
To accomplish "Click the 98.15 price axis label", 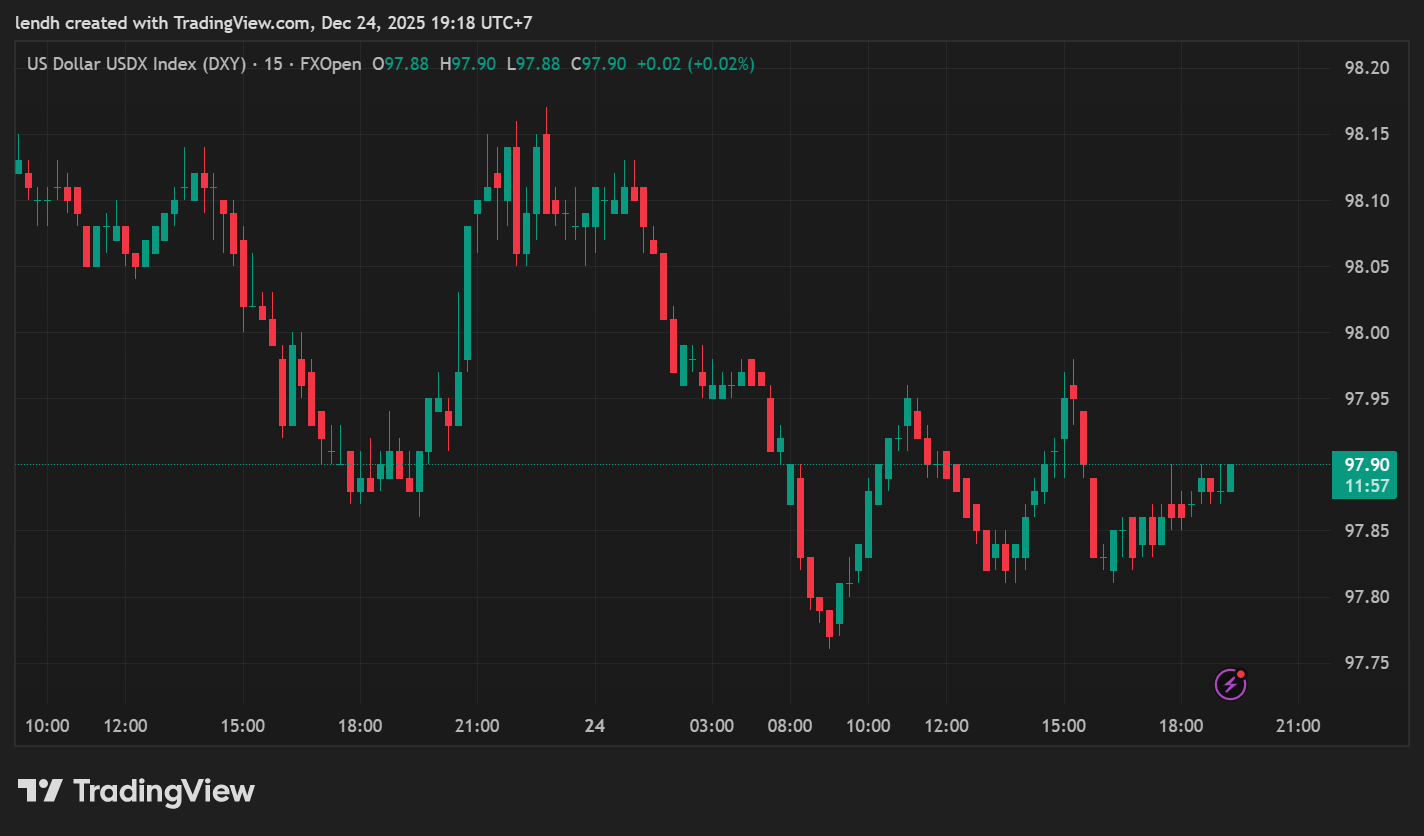I will click(1366, 134).
